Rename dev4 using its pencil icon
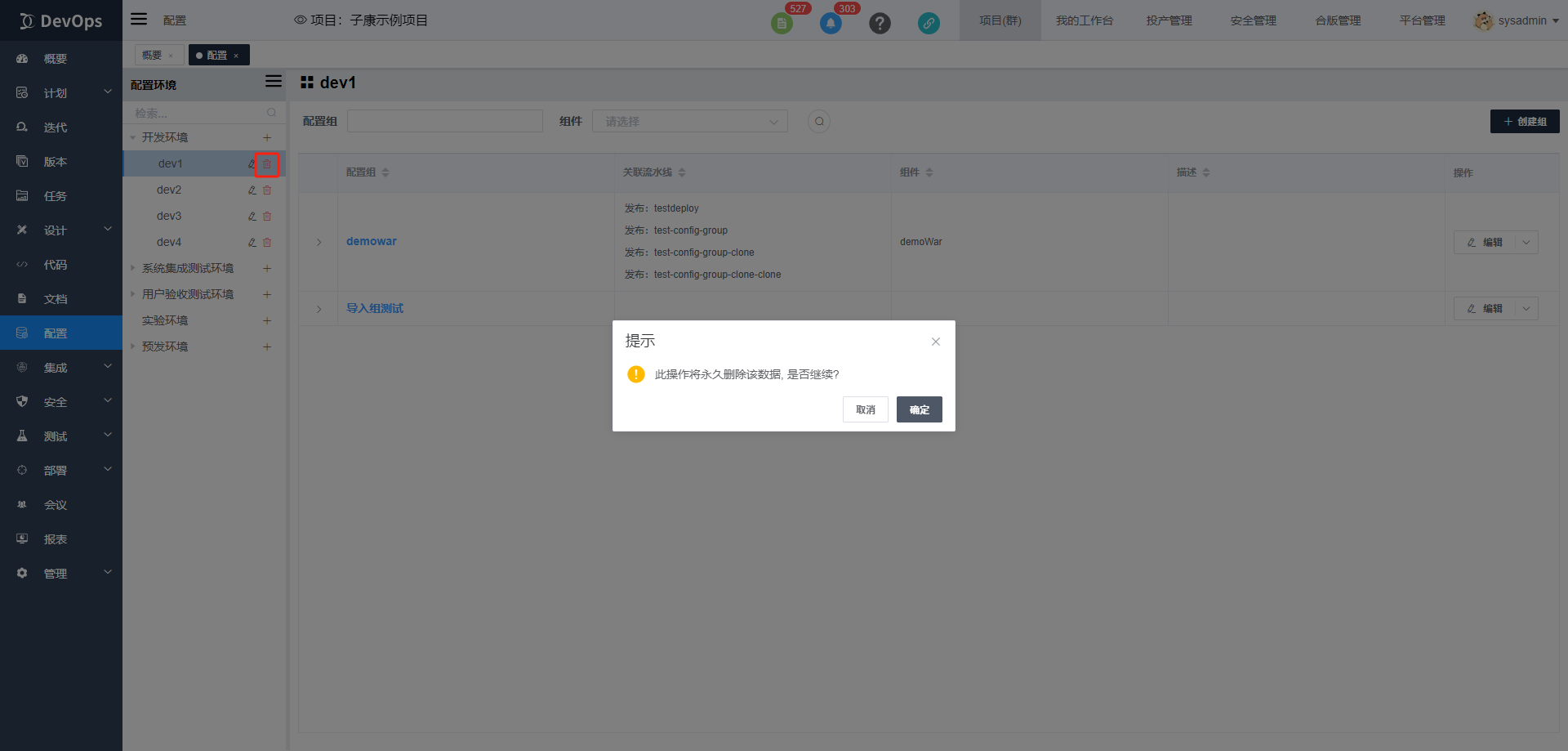This screenshot has height=751, width=1568. (252, 243)
